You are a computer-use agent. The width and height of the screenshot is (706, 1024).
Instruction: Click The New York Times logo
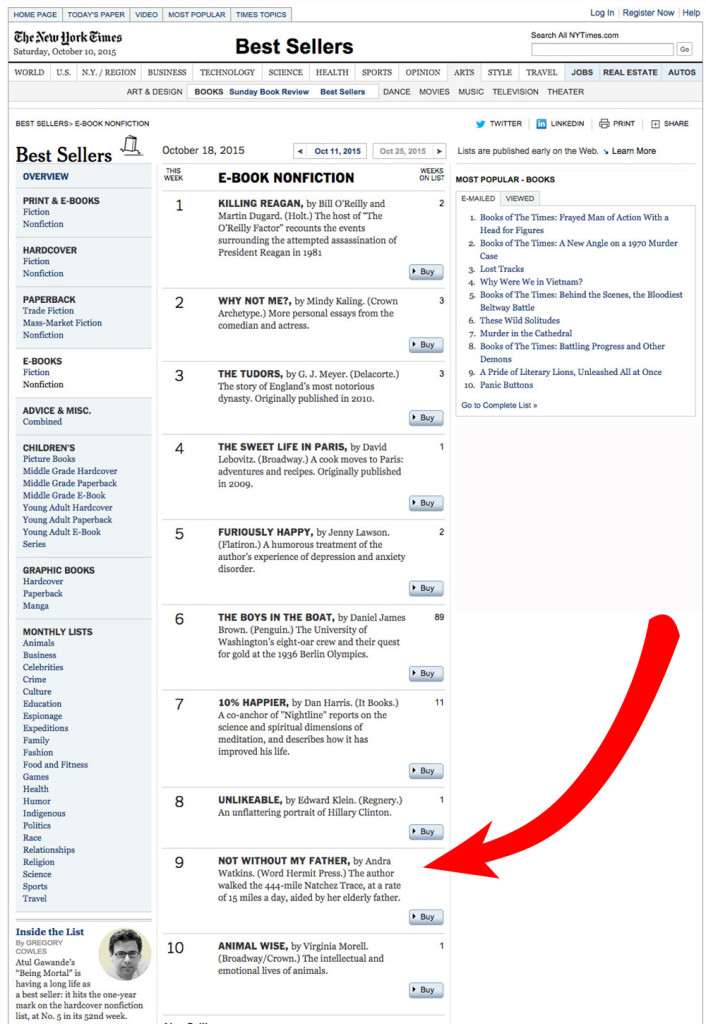point(68,37)
